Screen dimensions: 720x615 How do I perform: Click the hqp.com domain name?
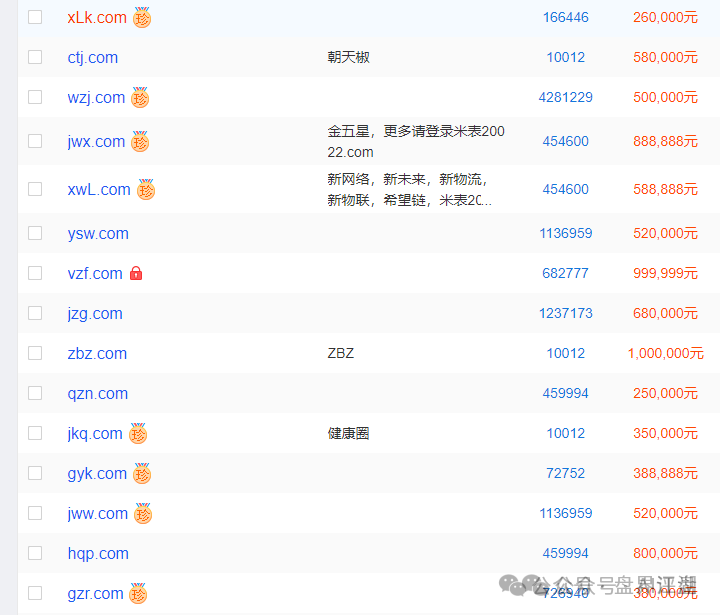coord(98,553)
